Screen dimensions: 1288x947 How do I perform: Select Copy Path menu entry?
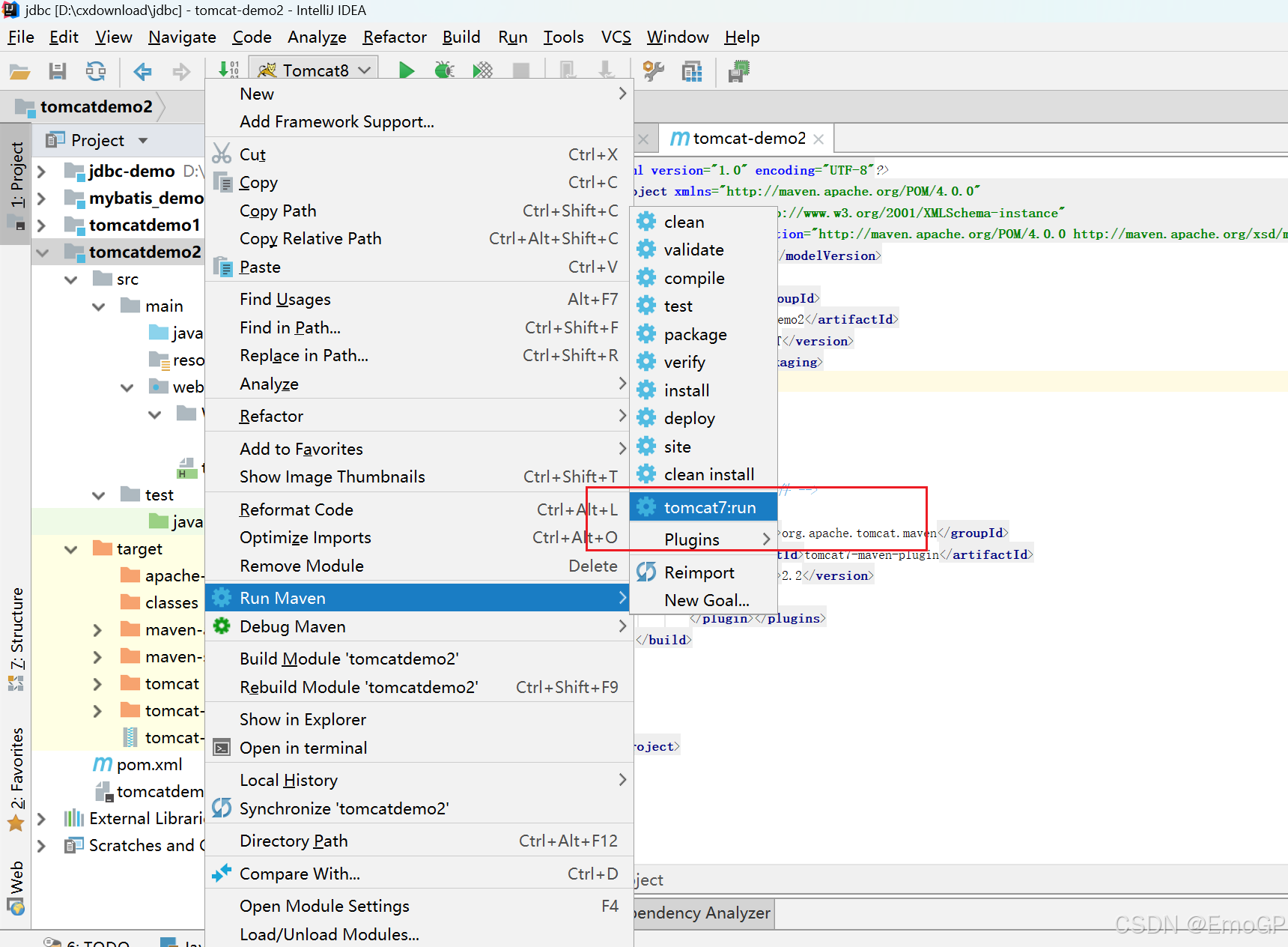coord(419,211)
